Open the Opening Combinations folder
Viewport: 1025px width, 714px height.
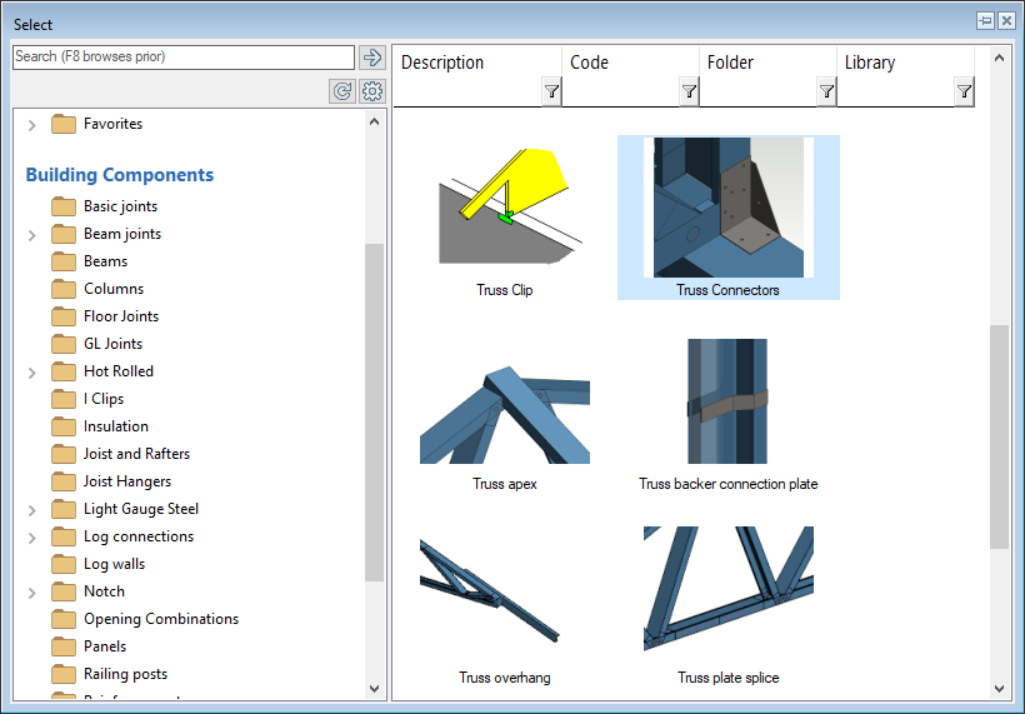pos(160,619)
